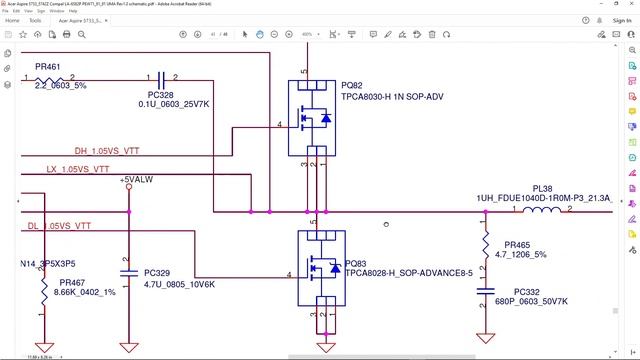Open the File menu
The width and height of the screenshot is (640, 360).
5,11
